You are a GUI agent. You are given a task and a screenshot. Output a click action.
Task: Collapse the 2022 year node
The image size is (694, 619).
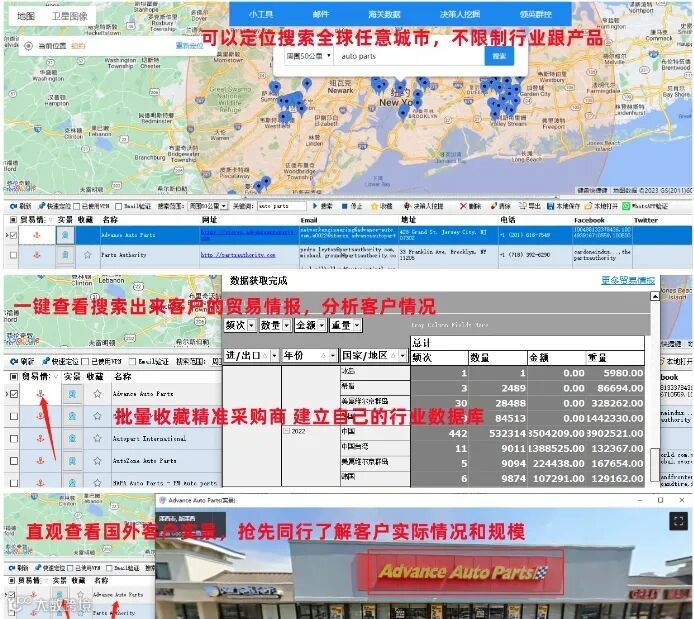[286, 431]
